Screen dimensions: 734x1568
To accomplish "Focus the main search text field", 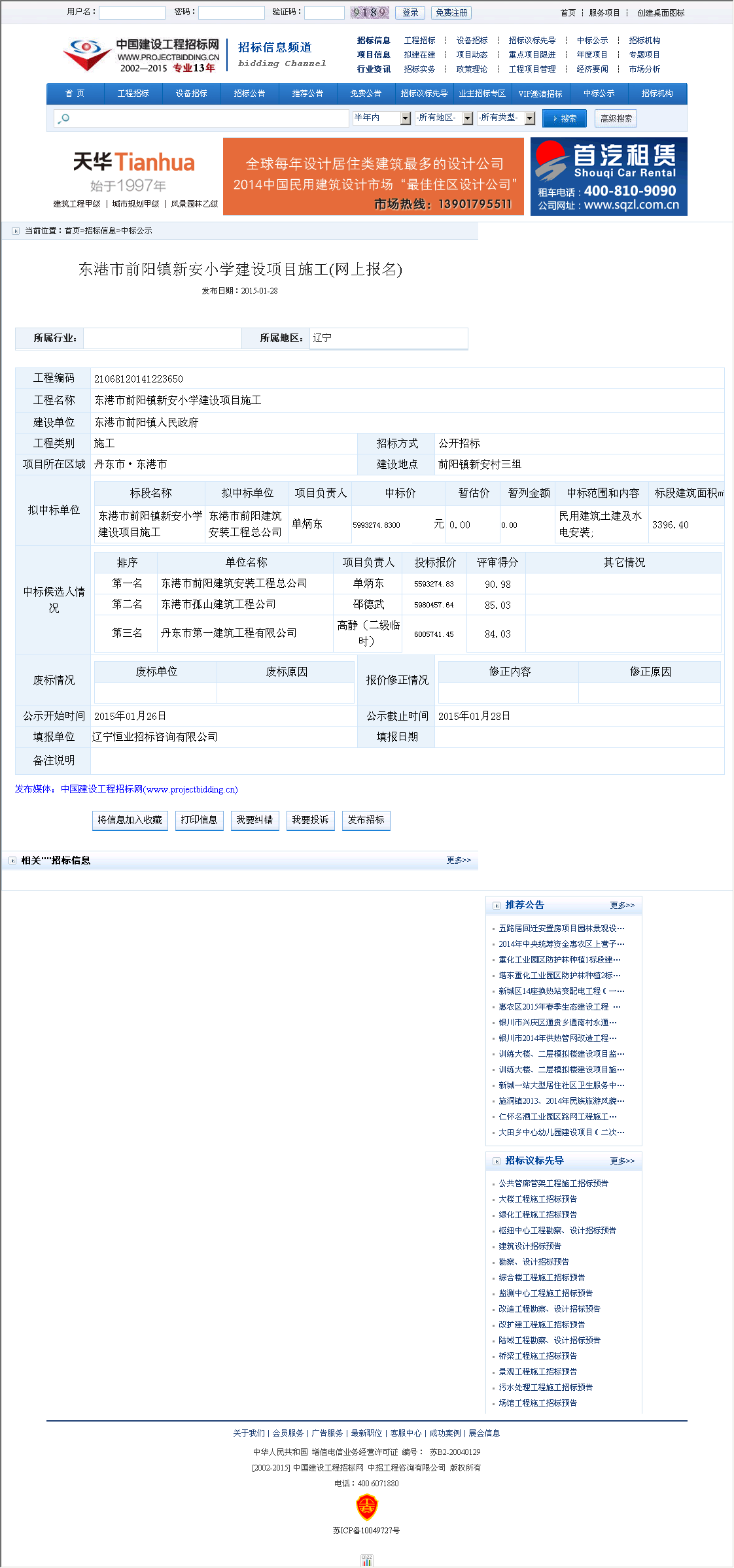I will tap(201, 118).
